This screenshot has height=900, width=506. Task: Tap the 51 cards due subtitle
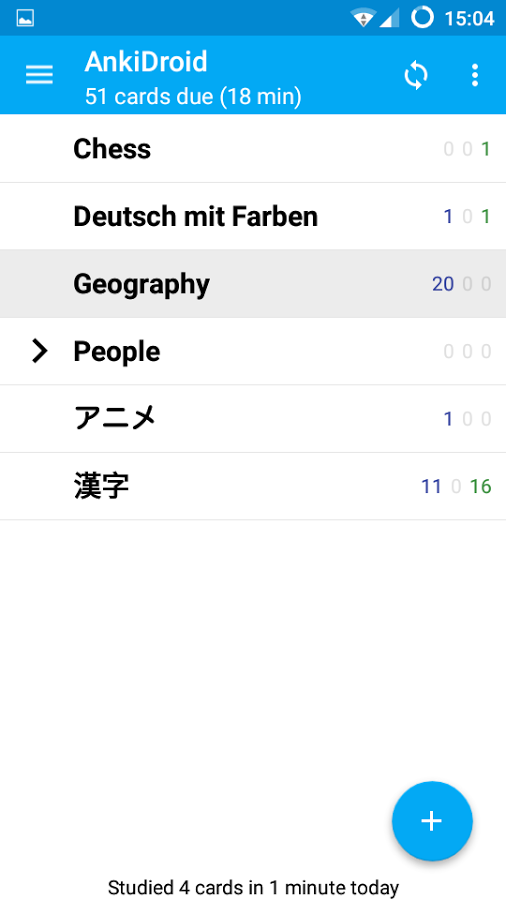[x=193, y=96]
